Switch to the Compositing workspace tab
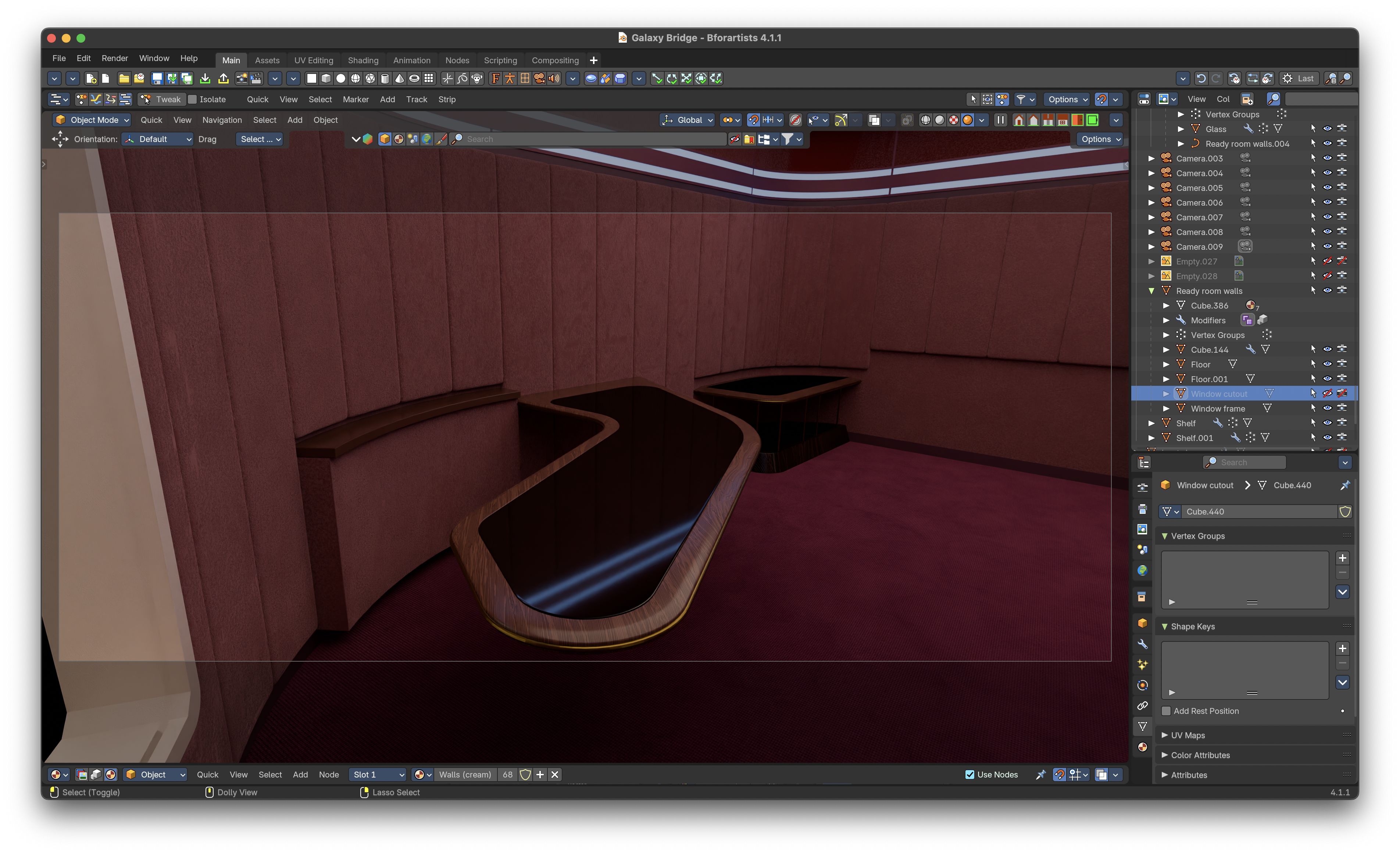This screenshot has height=854, width=1400. pos(554,60)
